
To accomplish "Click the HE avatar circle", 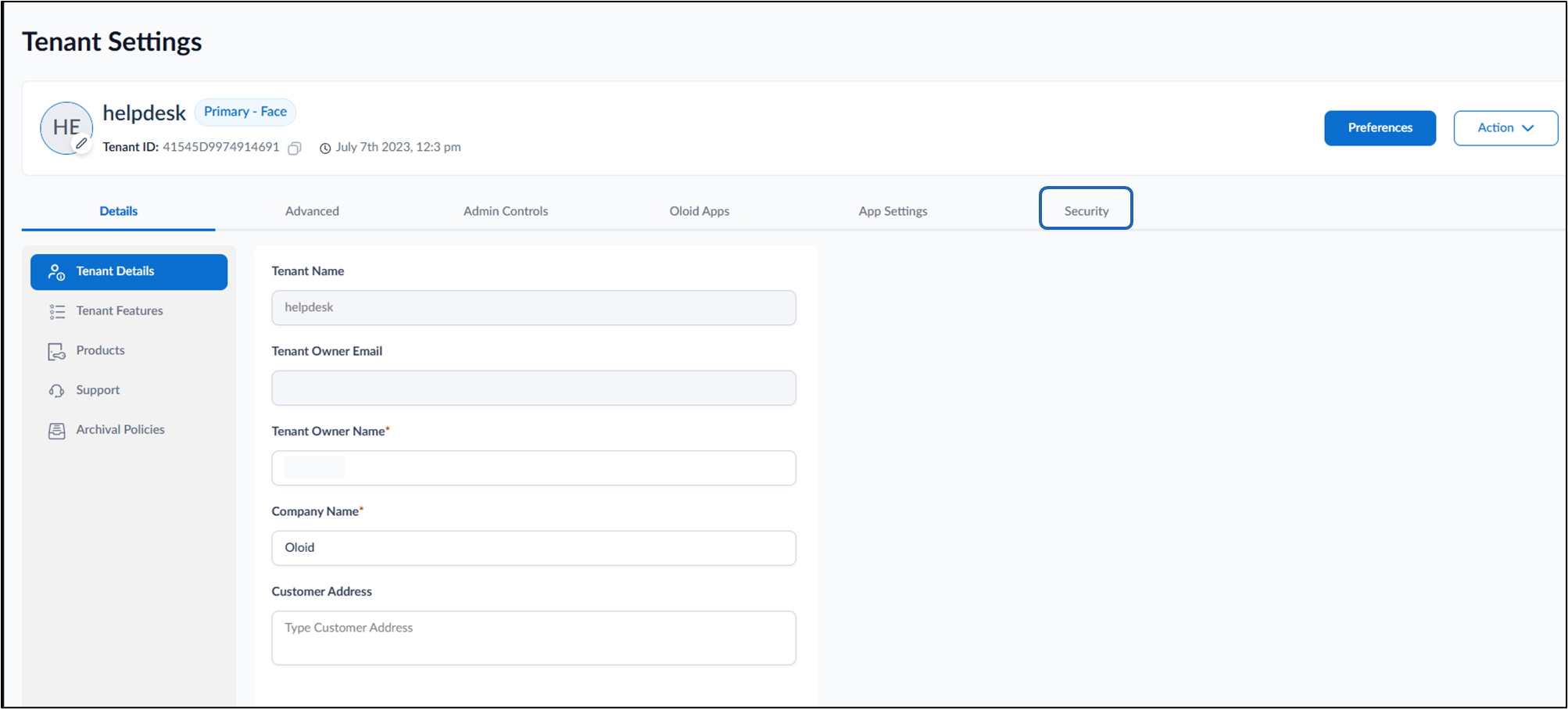I will (66, 127).
